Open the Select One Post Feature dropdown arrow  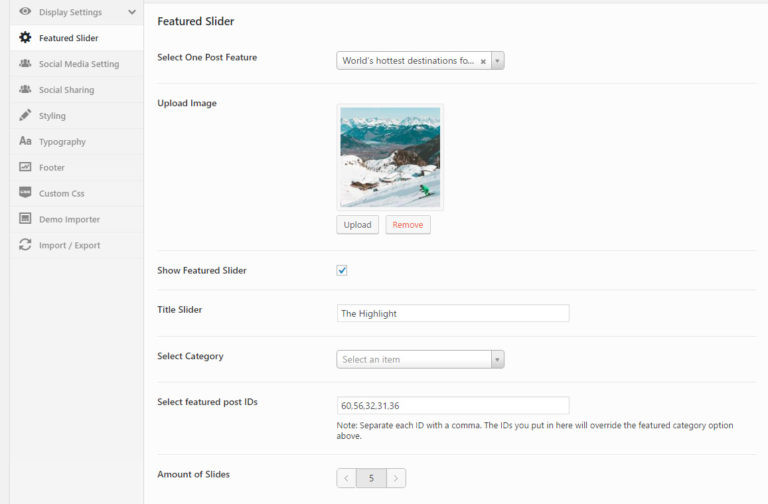coord(498,61)
